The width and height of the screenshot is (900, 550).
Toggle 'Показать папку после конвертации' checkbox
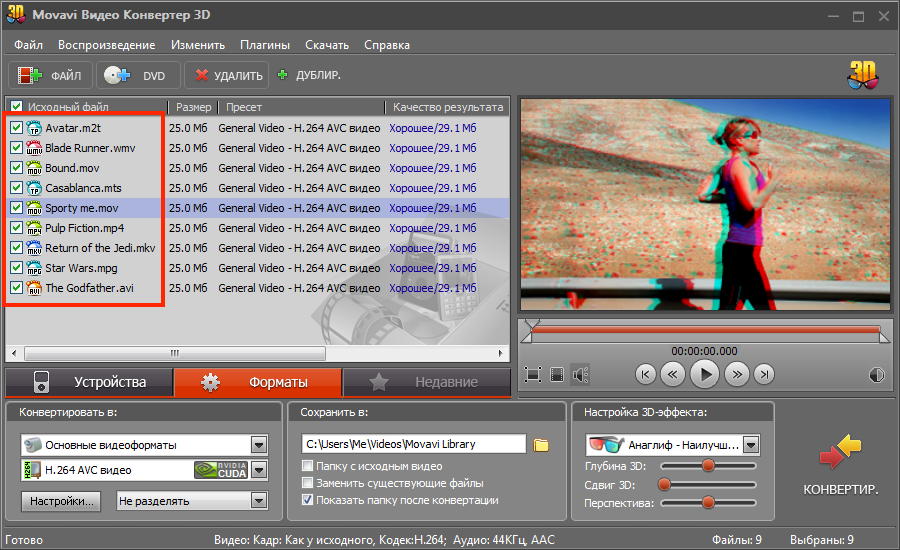(308, 500)
